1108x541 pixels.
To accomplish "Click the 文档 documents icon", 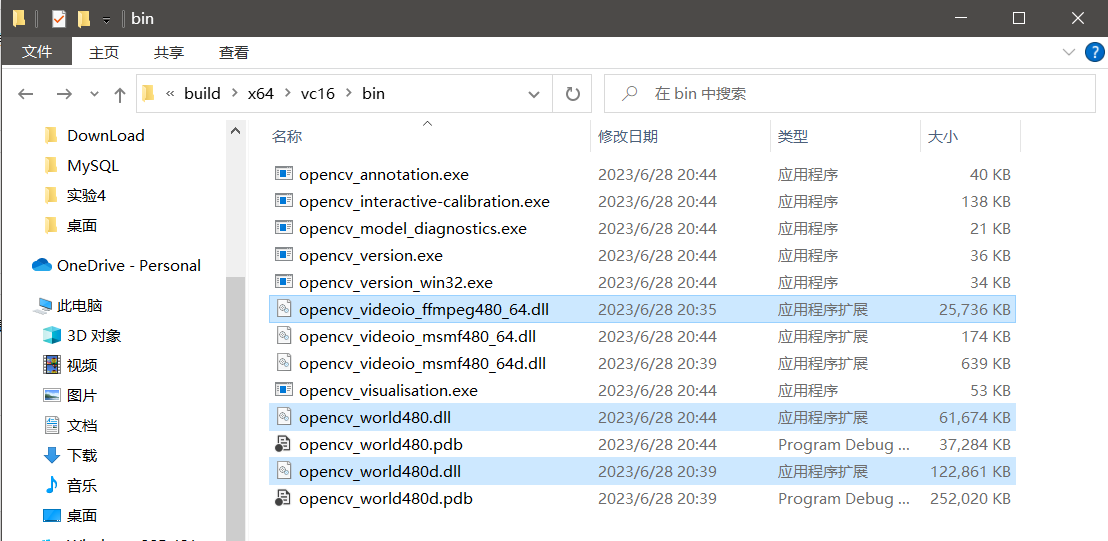I will pos(52,425).
